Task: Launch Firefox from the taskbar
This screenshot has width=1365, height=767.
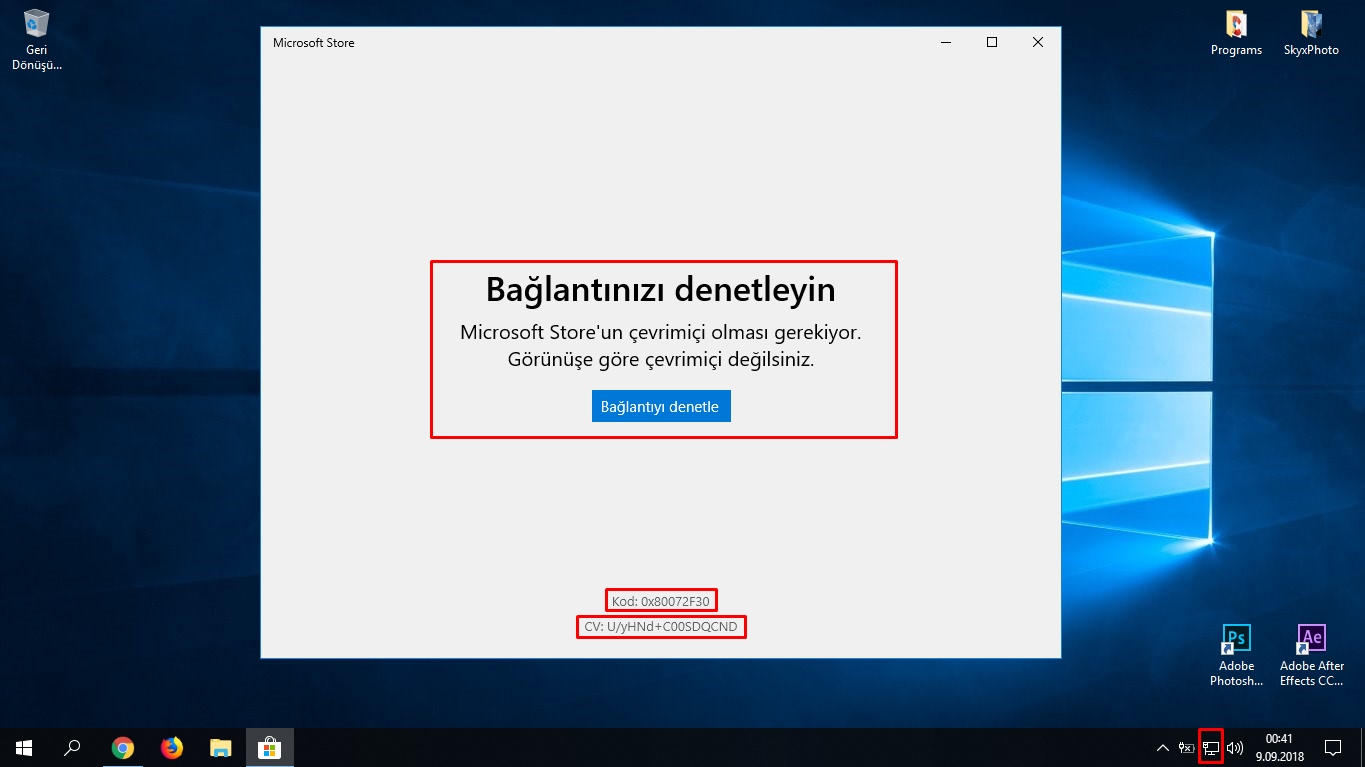Action: point(172,747)
